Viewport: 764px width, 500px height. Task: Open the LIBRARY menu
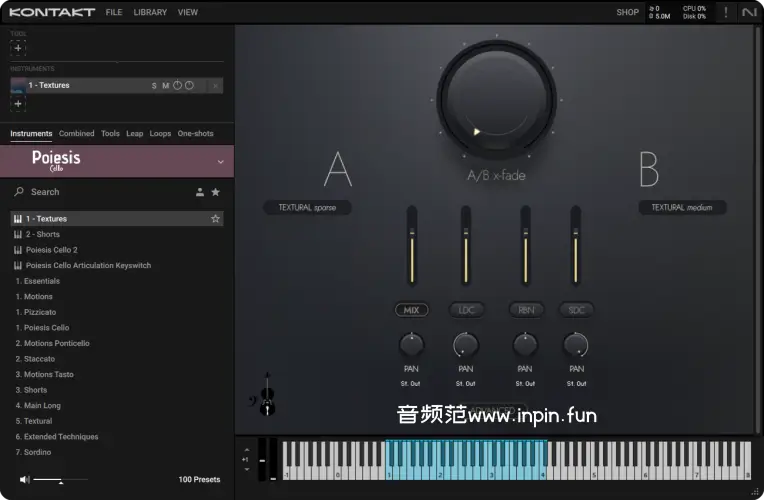coord(150,13)
